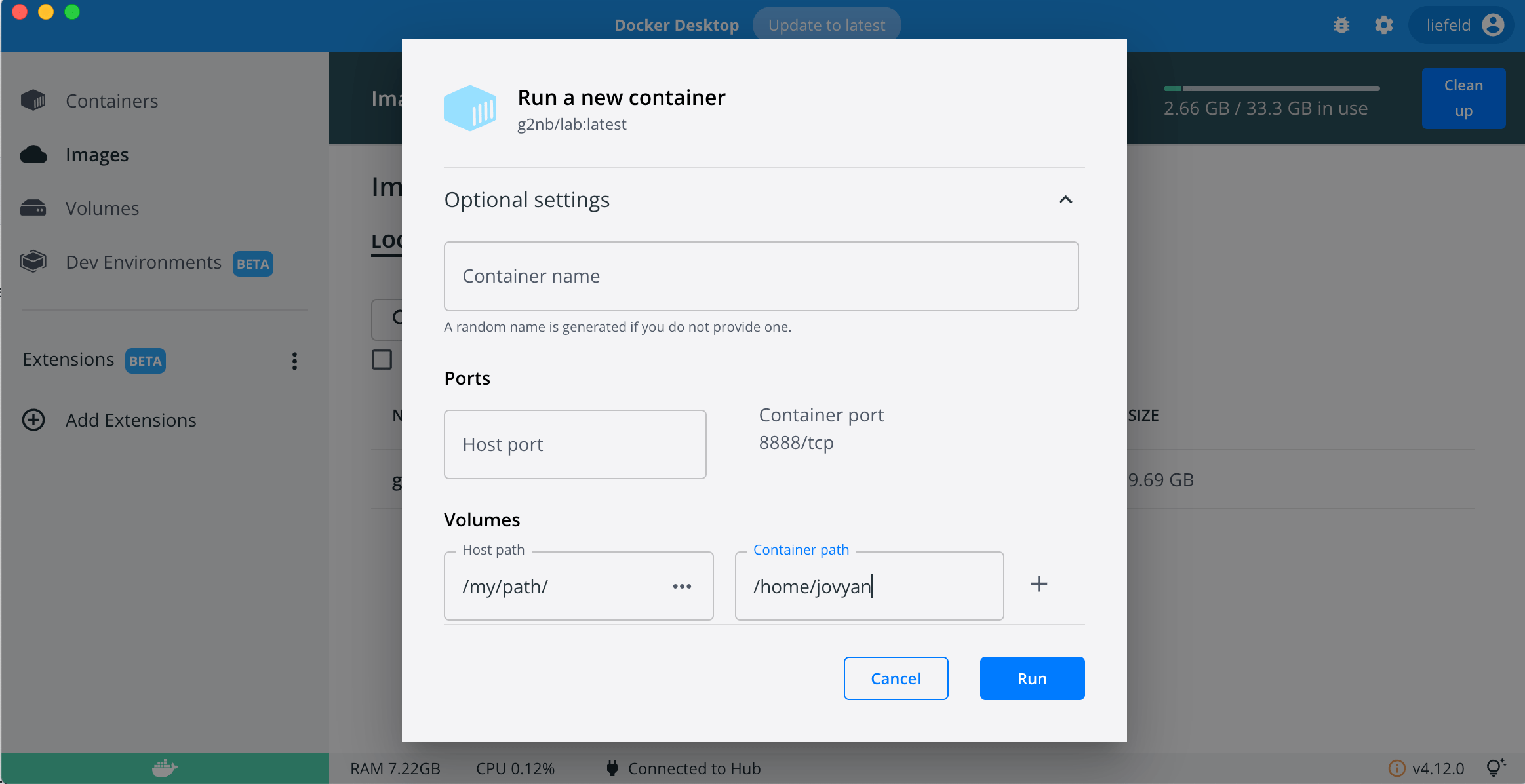
Task: Open settings via the gear icon
Action: point(1383,26)
